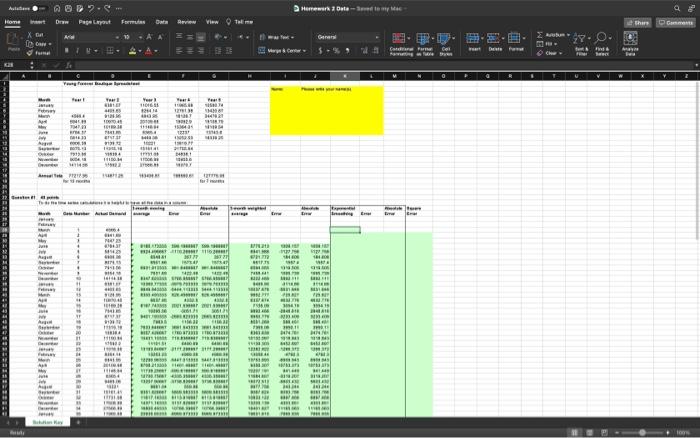Click the Undo arrow icon

pyautogui.click(x=91, y=8)
